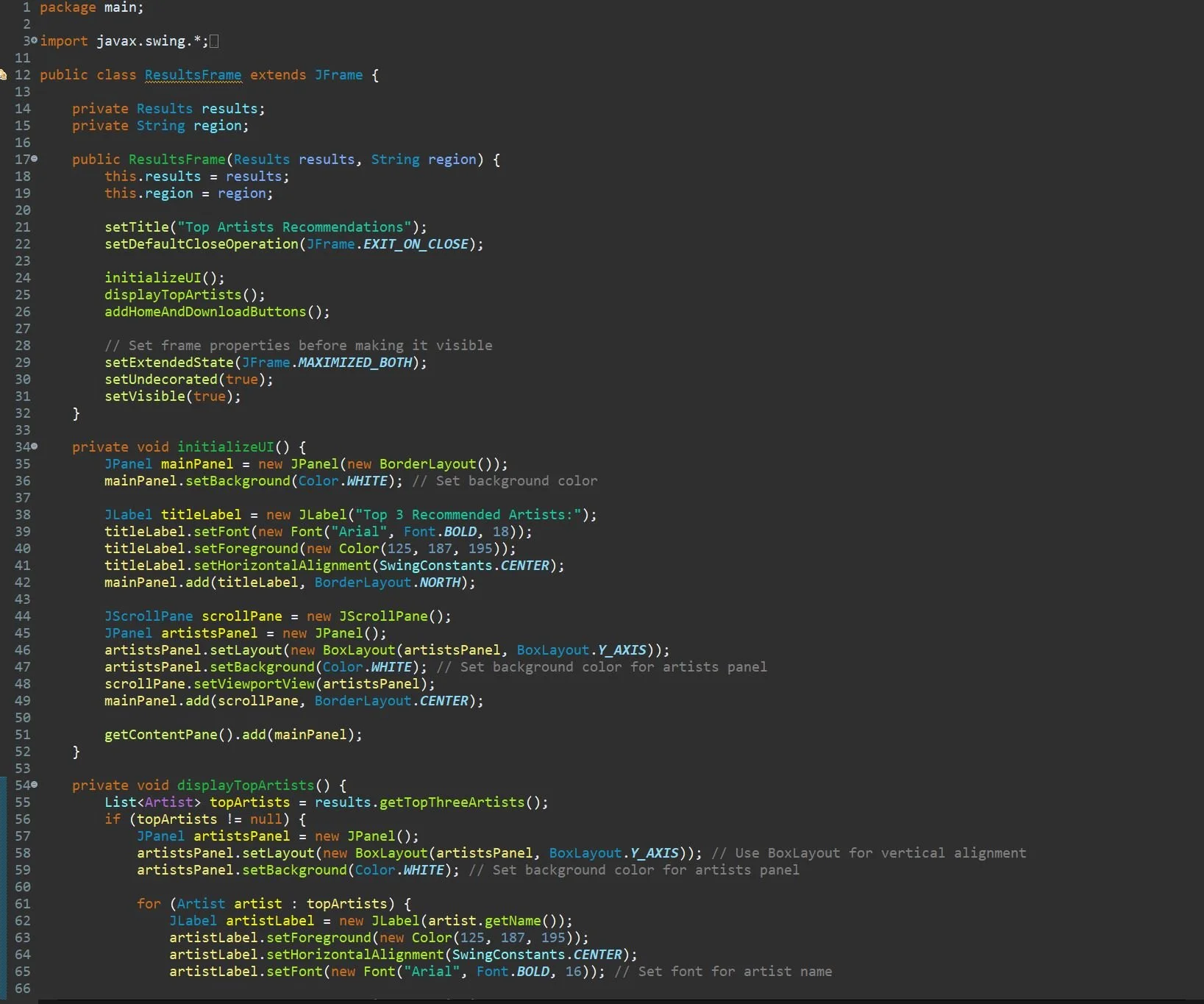Click line number 53 in the gutter
Viewport: 1204px width, 1004px height.
pos(23,769)
